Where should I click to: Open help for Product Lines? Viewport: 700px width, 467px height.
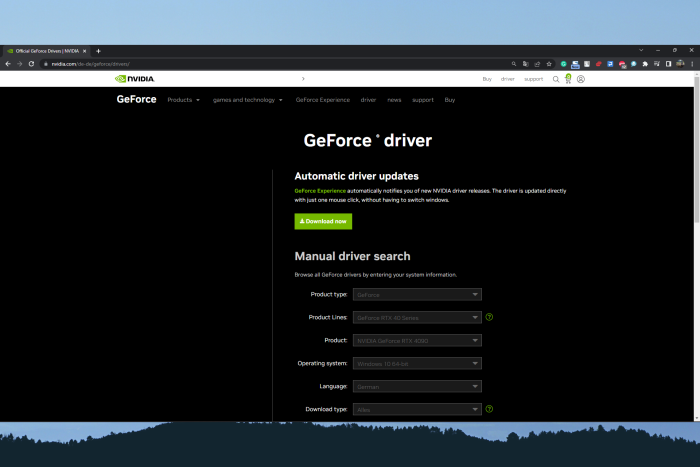point(489,317)
